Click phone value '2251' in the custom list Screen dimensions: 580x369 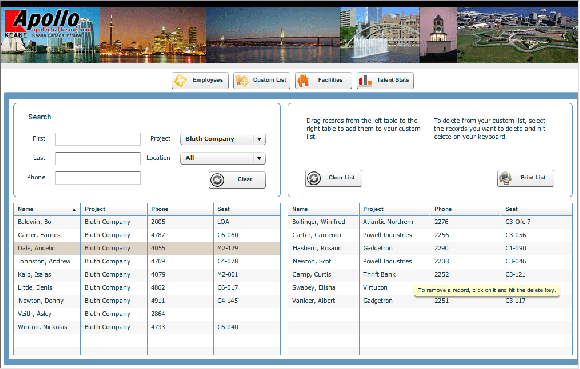pos(442,301)
